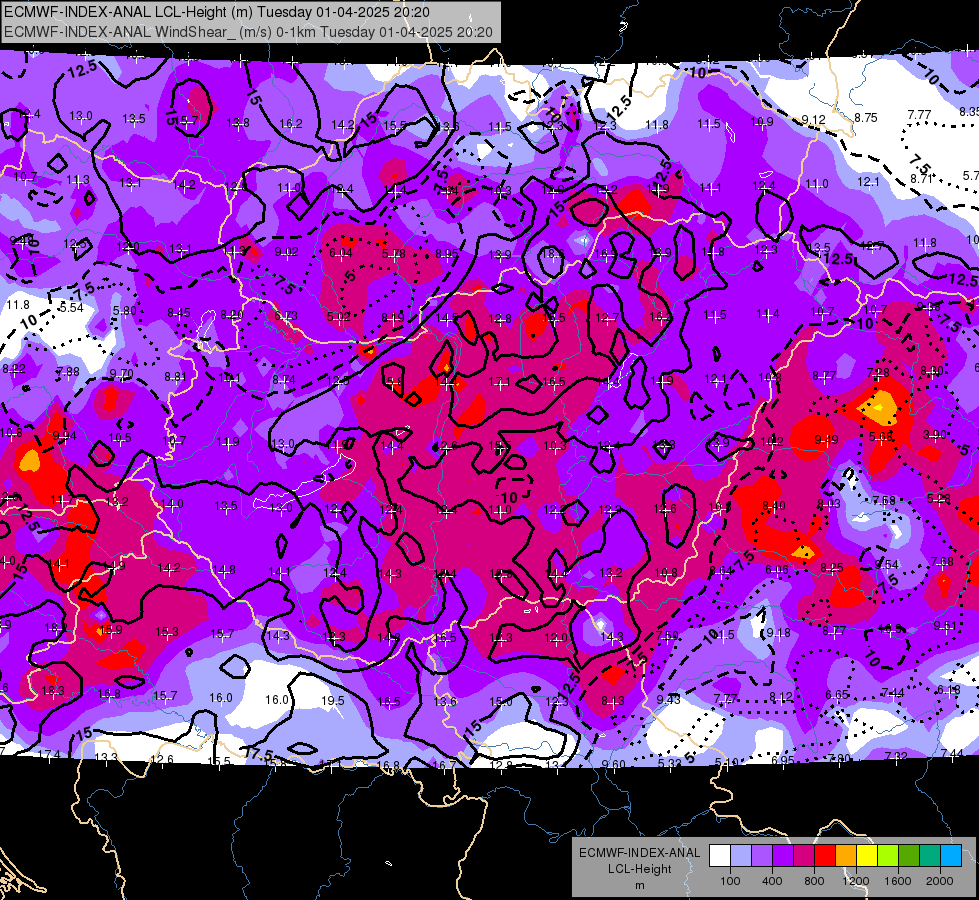The width and height of the screenshot is (979, 900).
Task: Click the lime green legend color swatch
Action: [888, 856]
